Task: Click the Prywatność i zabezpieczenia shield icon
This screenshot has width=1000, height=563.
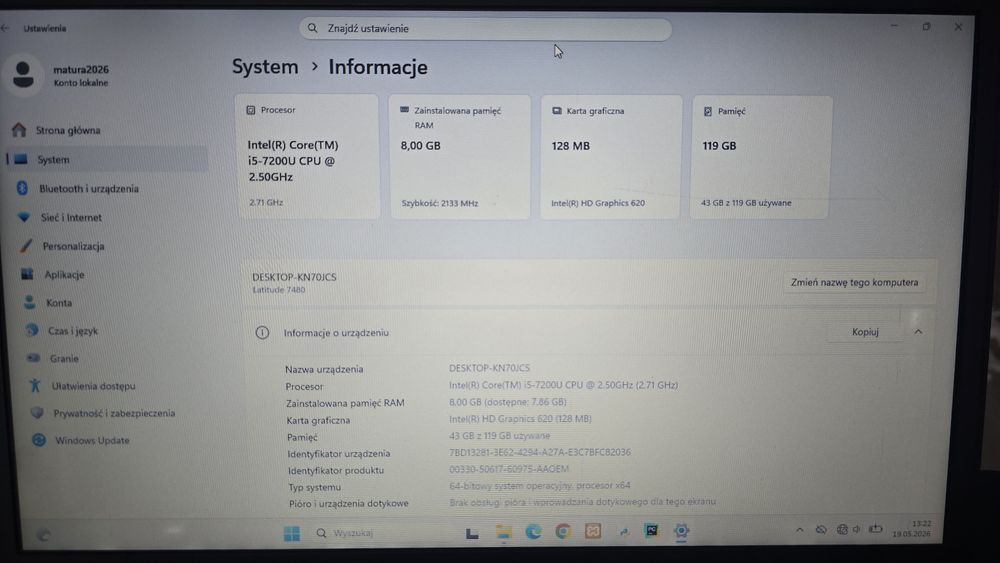Action: (38, 413)
